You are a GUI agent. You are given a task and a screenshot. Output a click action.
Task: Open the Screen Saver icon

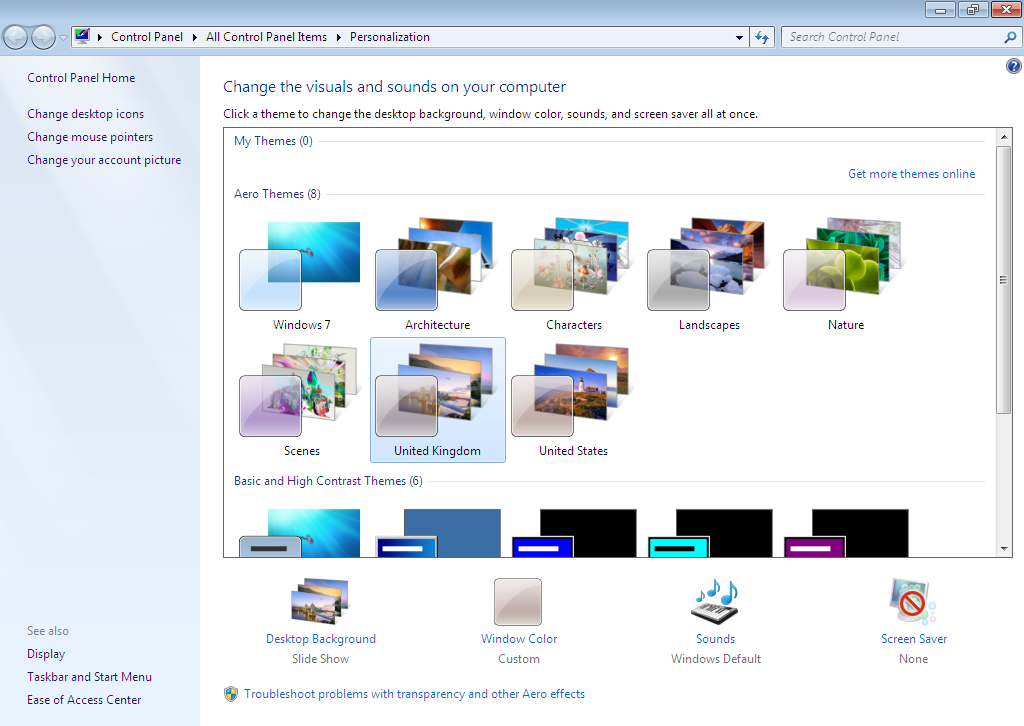[x=913, y=602]
